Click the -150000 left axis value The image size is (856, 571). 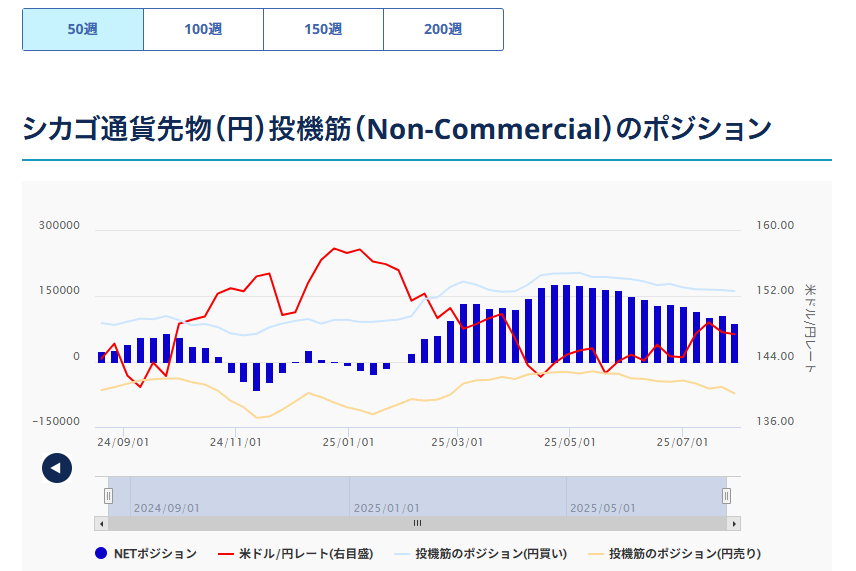point(56,421)
